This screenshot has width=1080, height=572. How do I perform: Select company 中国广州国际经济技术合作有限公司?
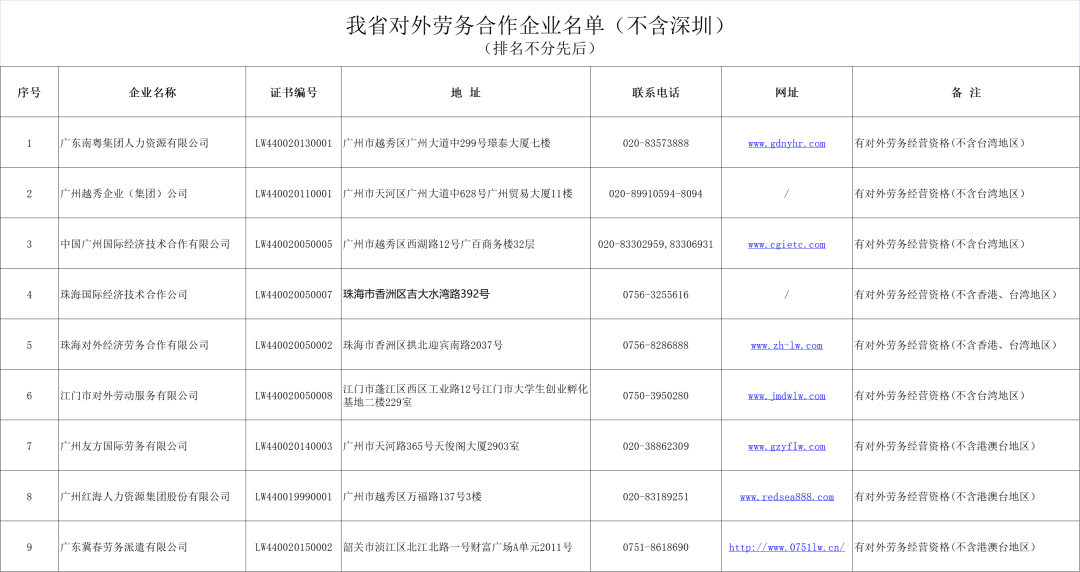(x=145, y=244)
